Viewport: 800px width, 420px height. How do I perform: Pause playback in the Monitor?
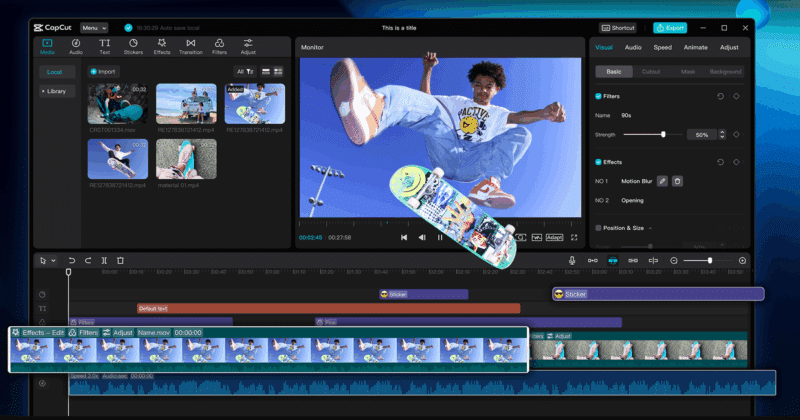tap(440, 237)
